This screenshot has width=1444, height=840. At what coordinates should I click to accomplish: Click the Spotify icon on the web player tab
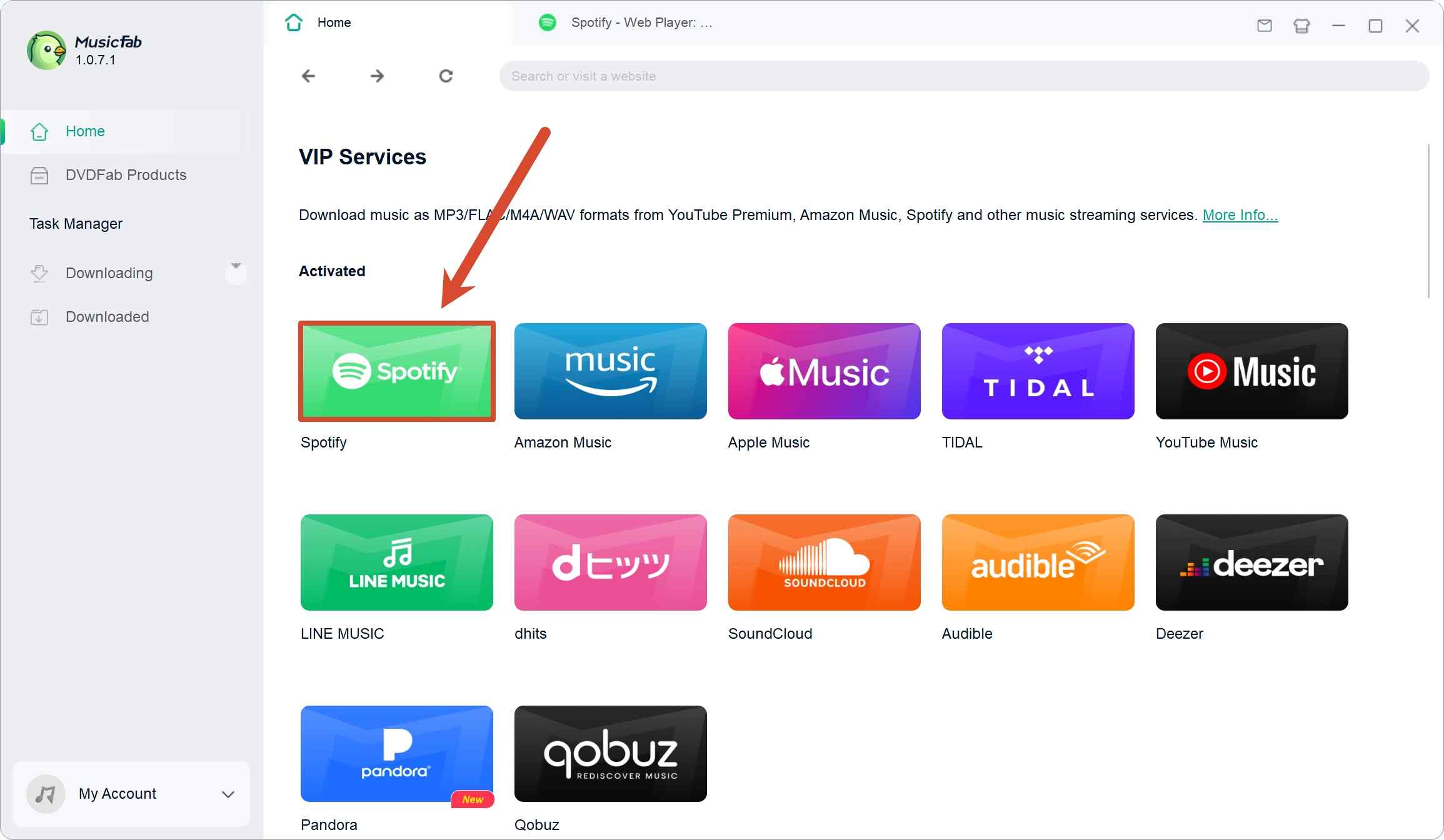tap(548, 22)
